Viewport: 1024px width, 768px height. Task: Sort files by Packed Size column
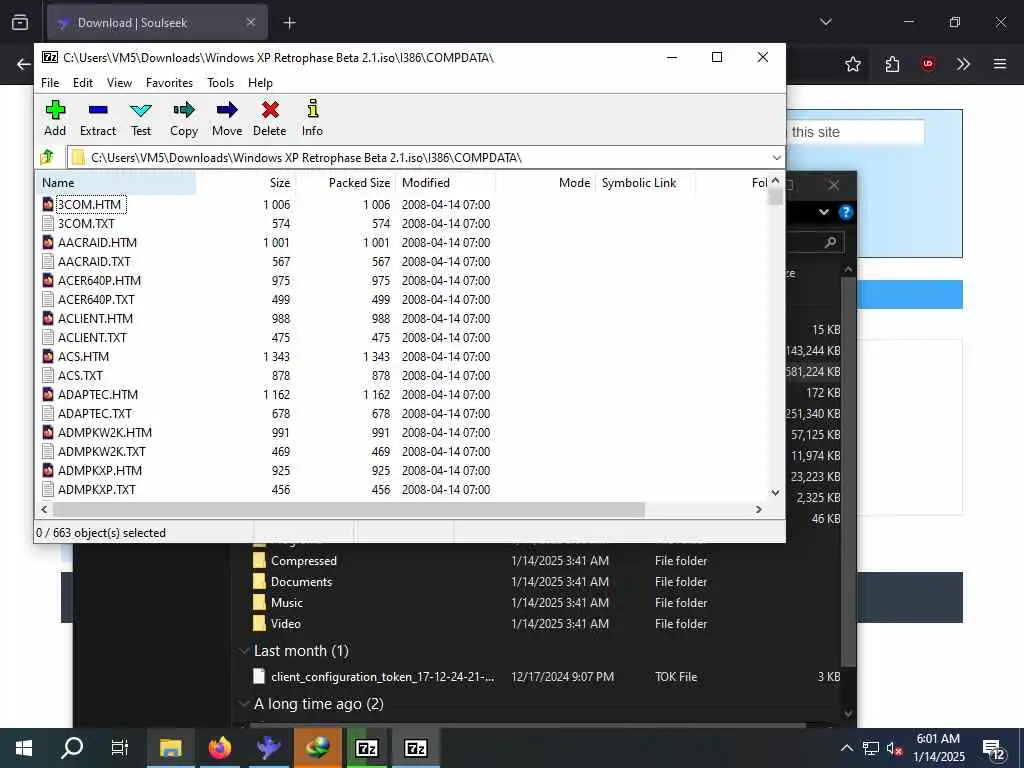pyautogui.click(x=345, y=183)
